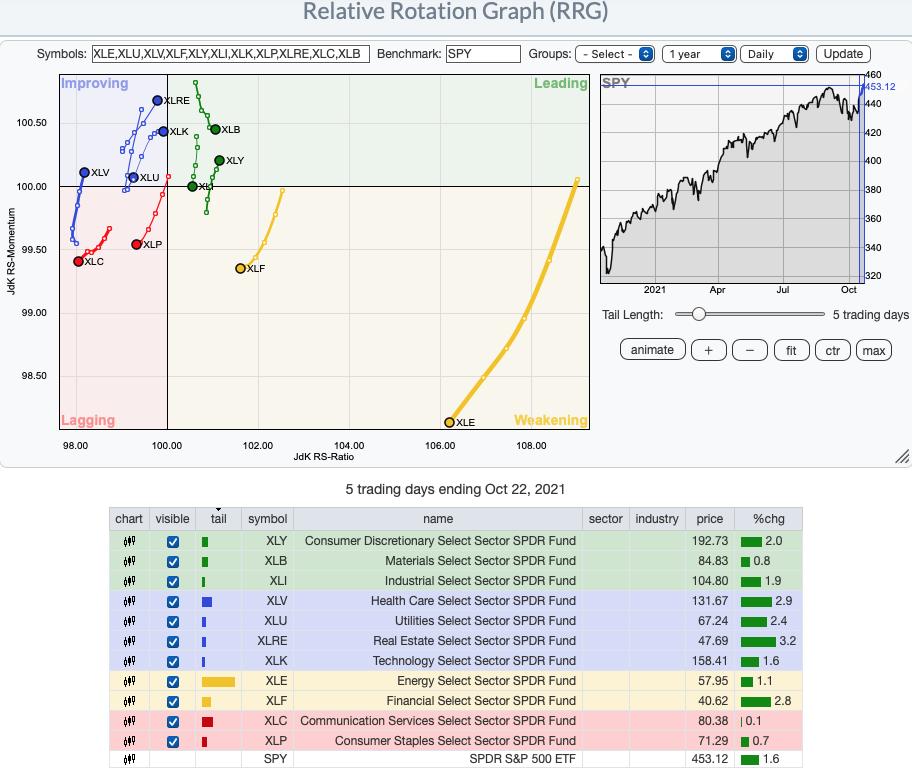Sort table by price column header
The width and height of the screenshot is (912, 771).
pyautogui.click(x=710, y=519)
